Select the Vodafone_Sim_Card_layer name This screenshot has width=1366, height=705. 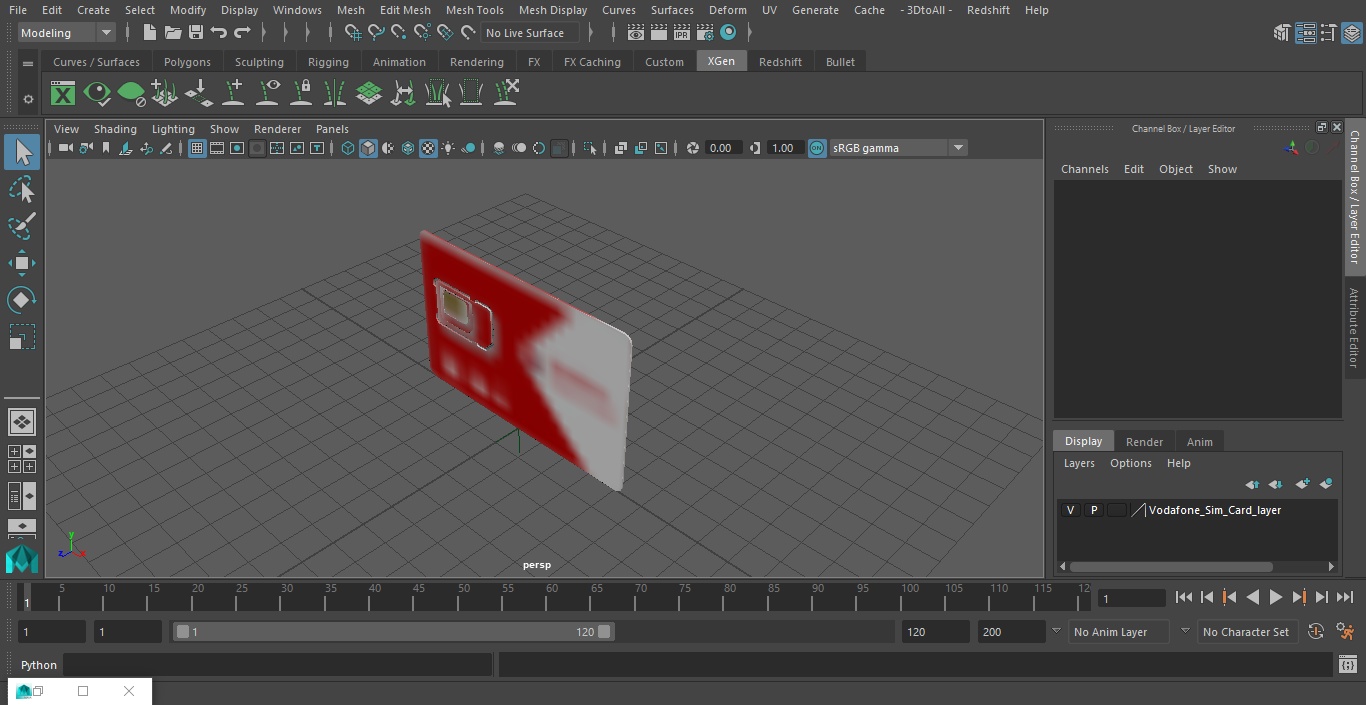1214,510
